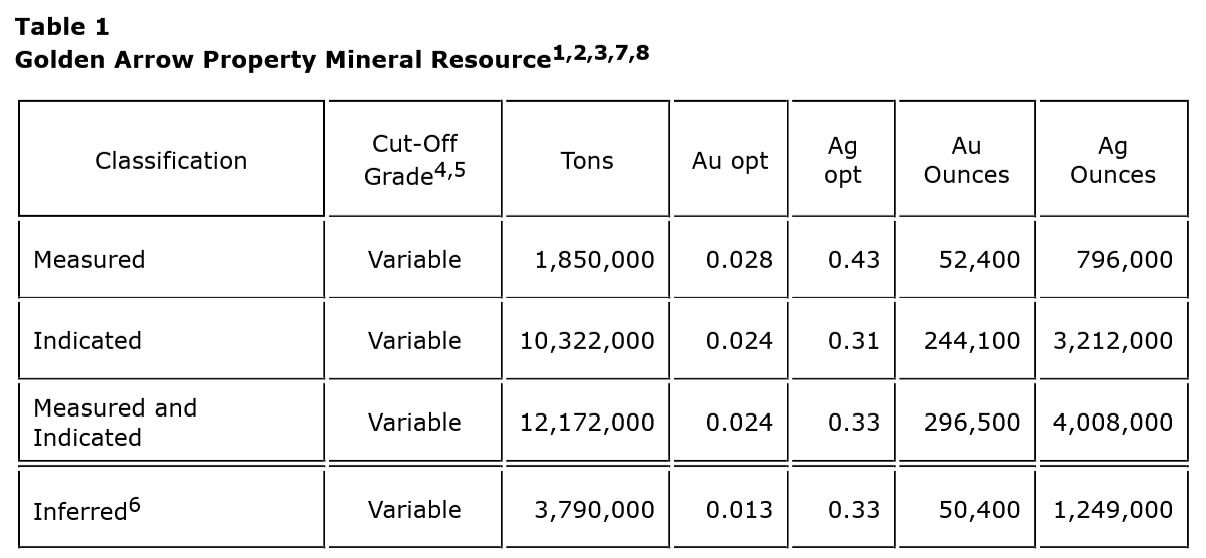Screen dimensions: 1206x558
Task: Click the Inferred row label
Action: point(86,510)
